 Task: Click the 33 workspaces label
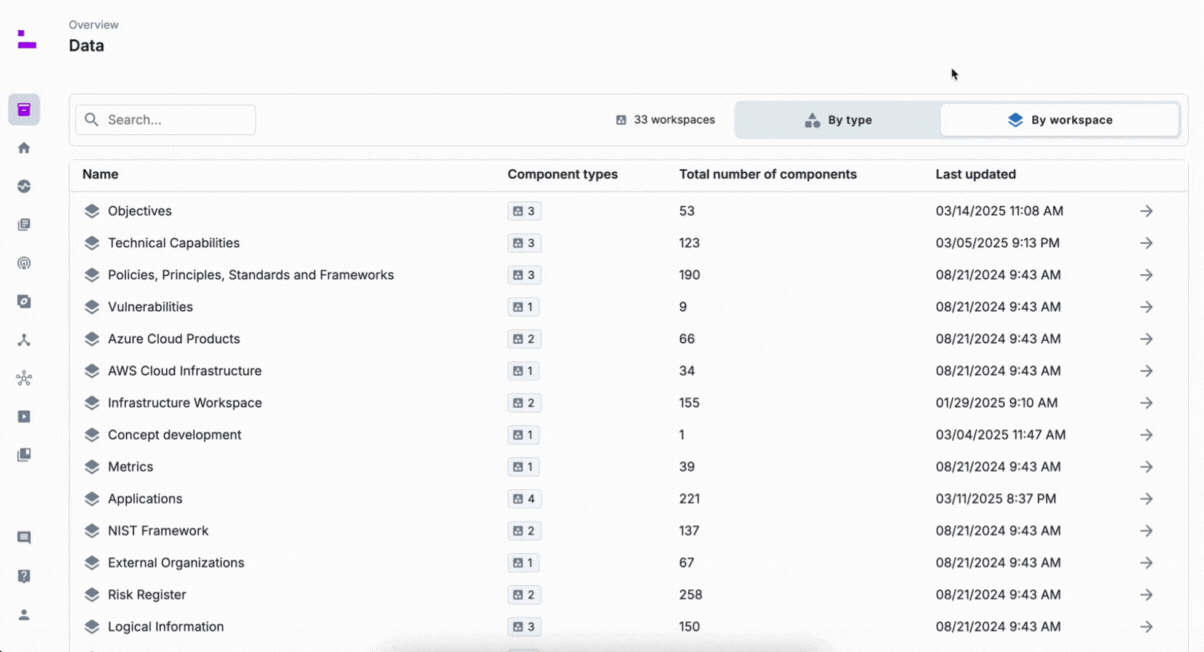coord(664,119)
